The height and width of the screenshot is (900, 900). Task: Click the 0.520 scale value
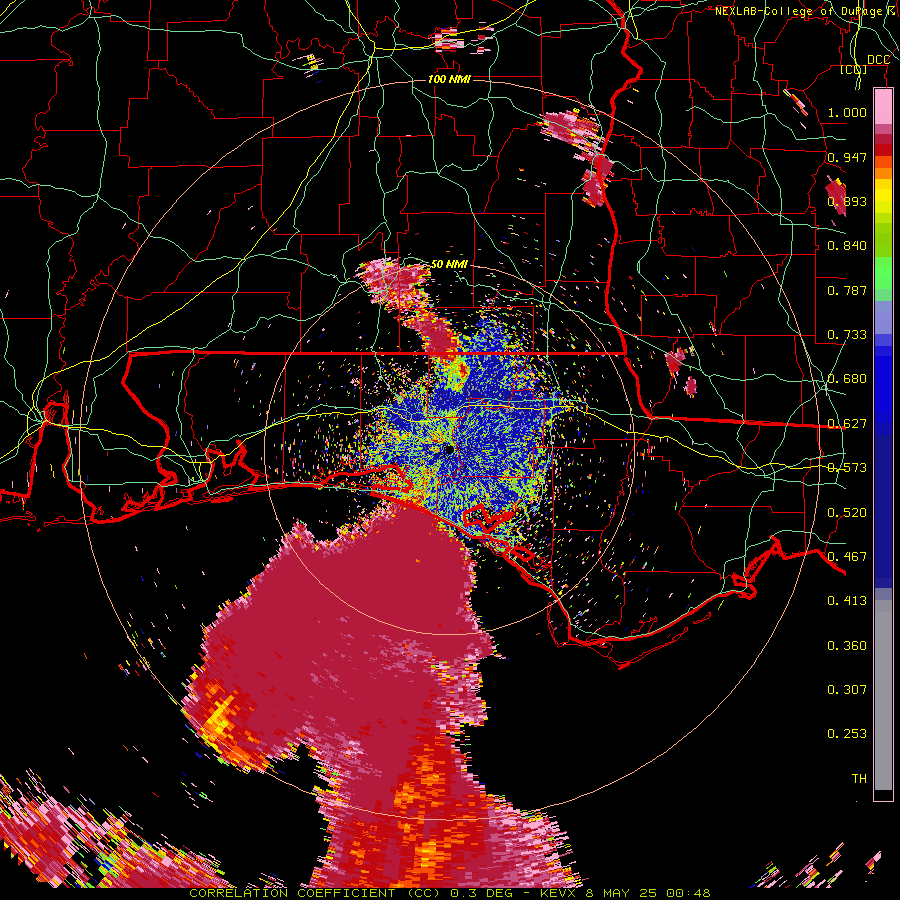[847, 512]
